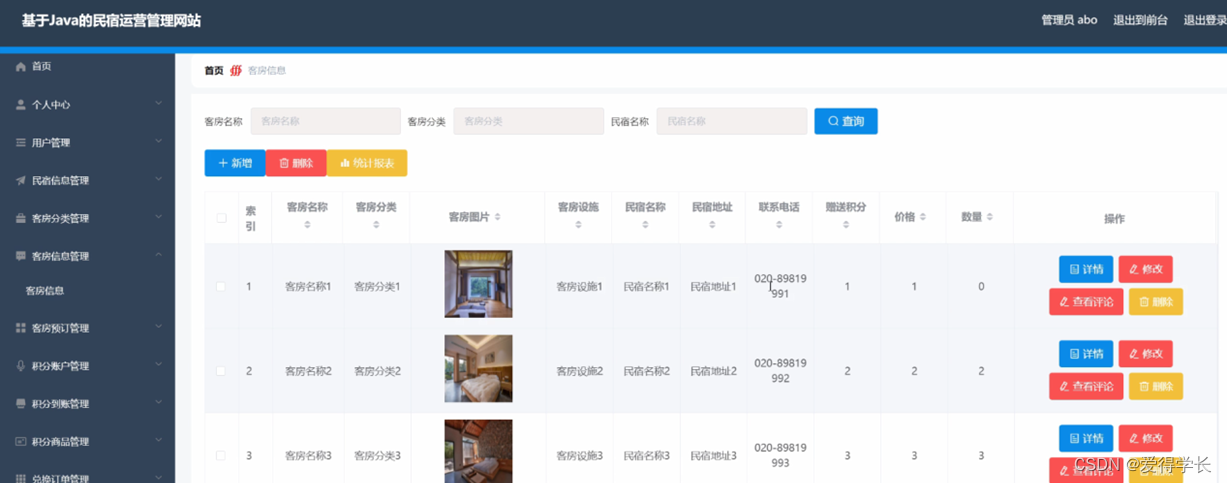Image resolution: width=1227 pixels, height=483 pixels.
Task: Expand the 用户管理 menu chevron
Action: coord(158,142)
